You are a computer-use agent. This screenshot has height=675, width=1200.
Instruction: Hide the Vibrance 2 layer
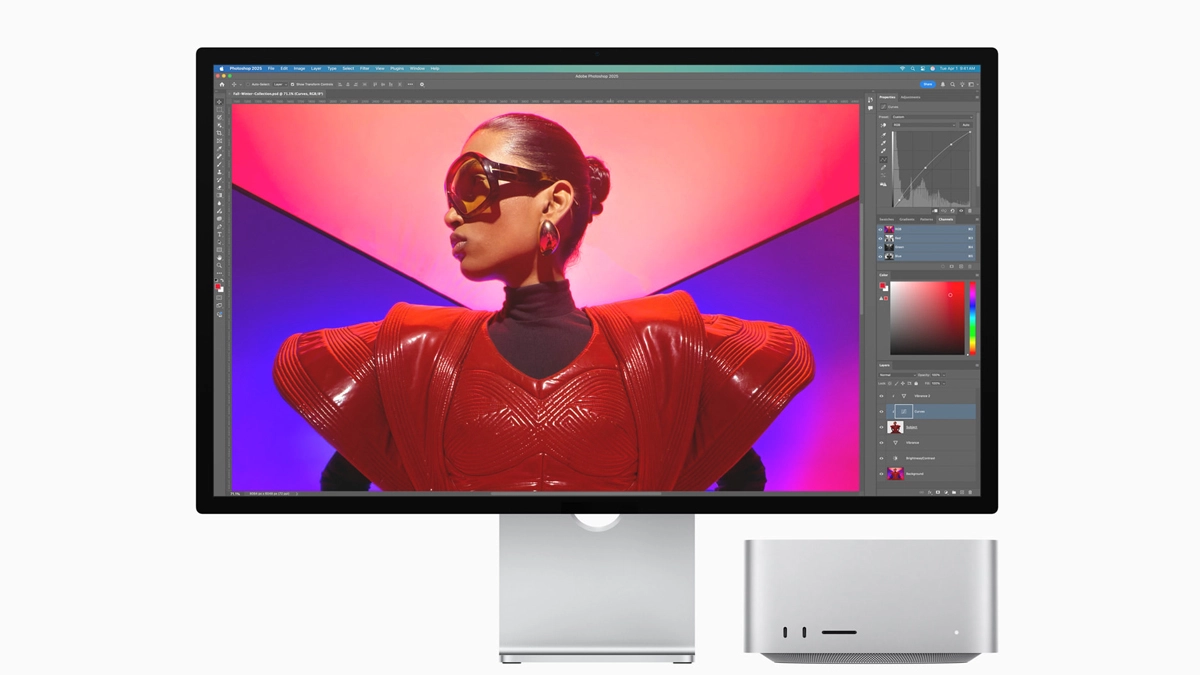pos(881,396)
